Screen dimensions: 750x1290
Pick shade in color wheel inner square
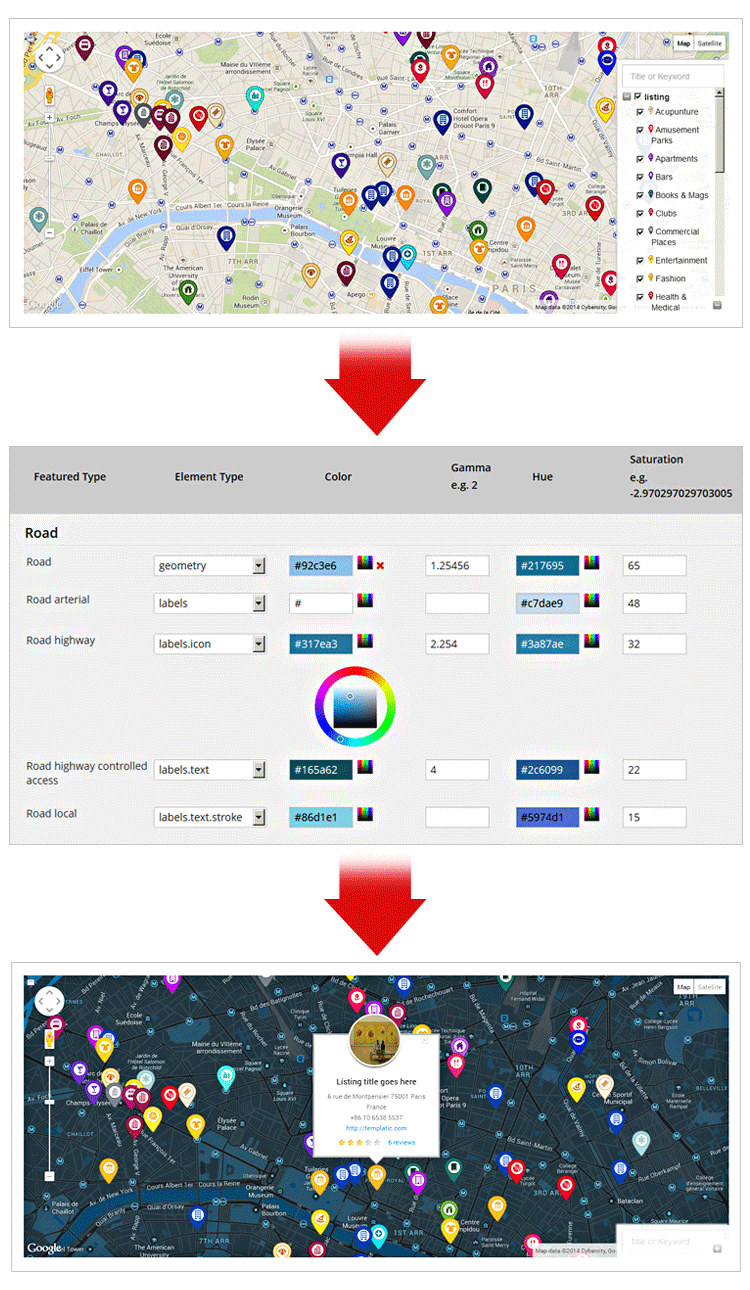pyautogui.click(x=354, y=707)
